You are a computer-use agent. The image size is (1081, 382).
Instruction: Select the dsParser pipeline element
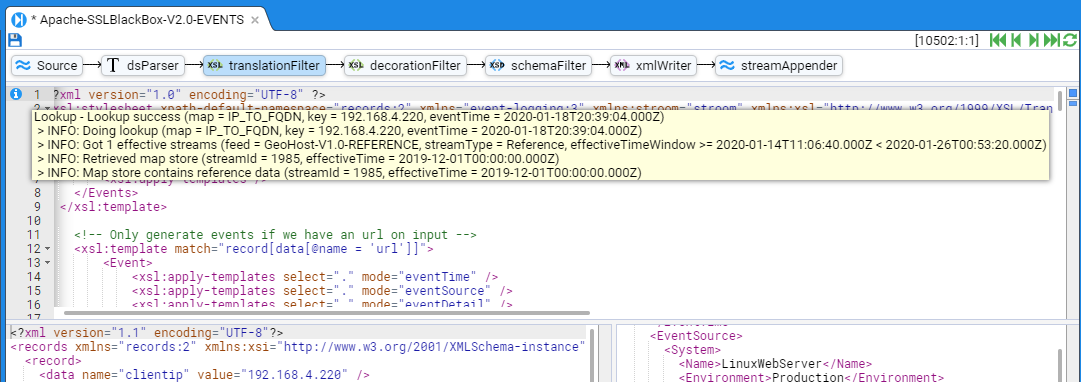143,66
